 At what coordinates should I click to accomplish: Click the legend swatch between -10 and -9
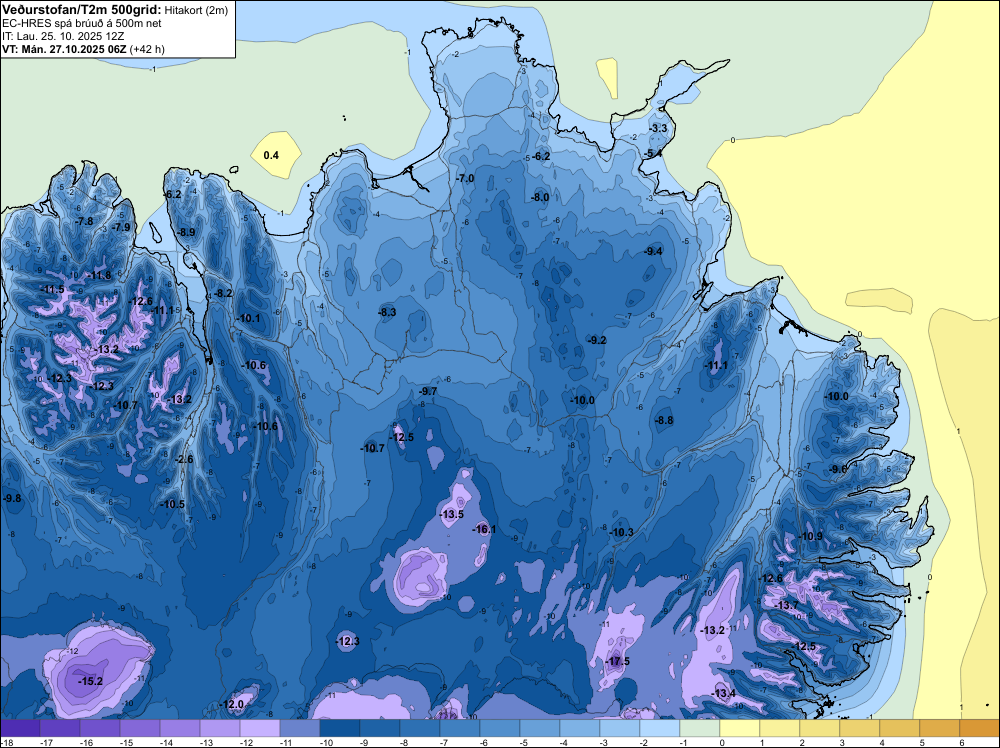(x=340, y=728)
